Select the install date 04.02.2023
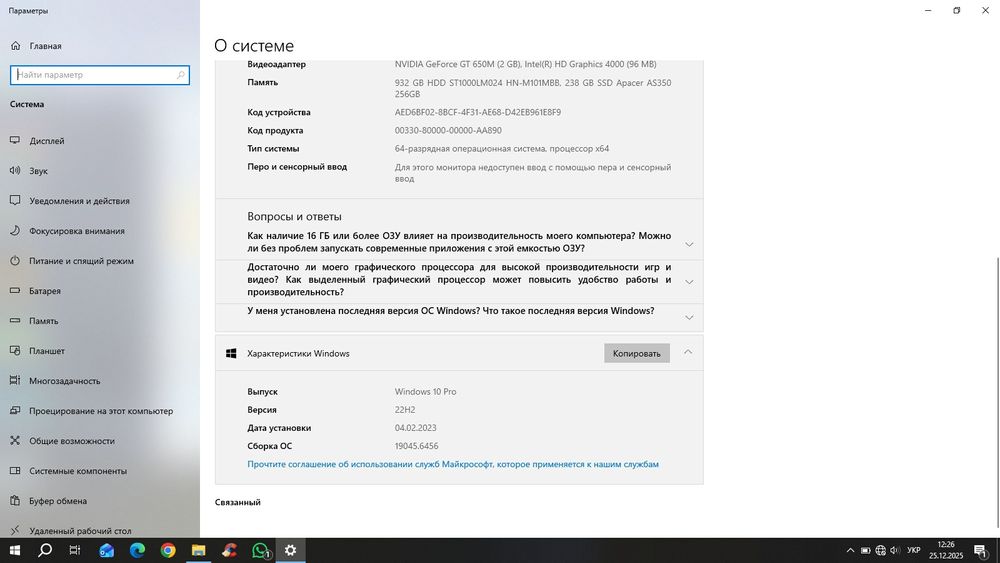This screenshot has width=1000, height=563. click(x=415, y=428)
